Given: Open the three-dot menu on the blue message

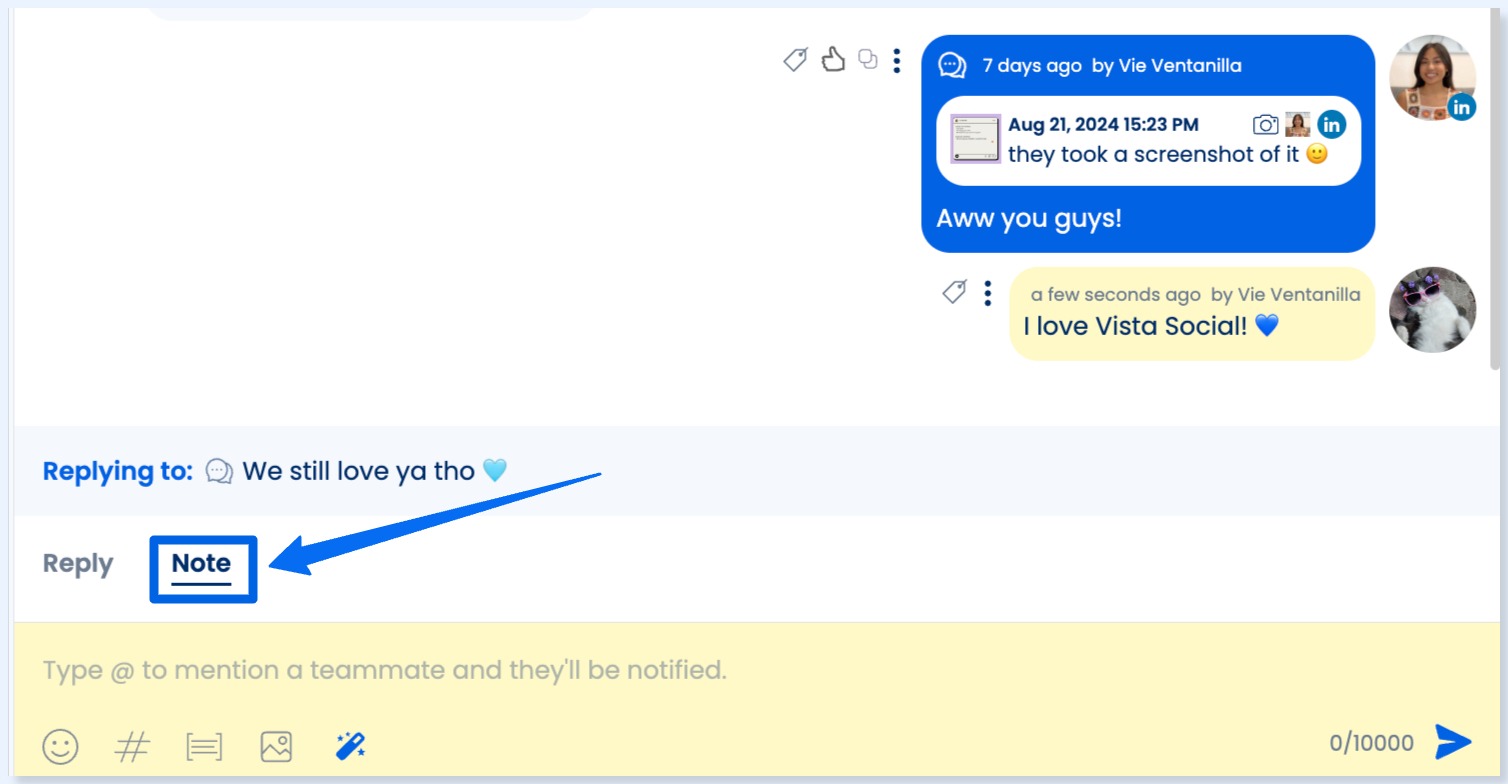Looking at the screenshot, I should [x=897, y=60].
